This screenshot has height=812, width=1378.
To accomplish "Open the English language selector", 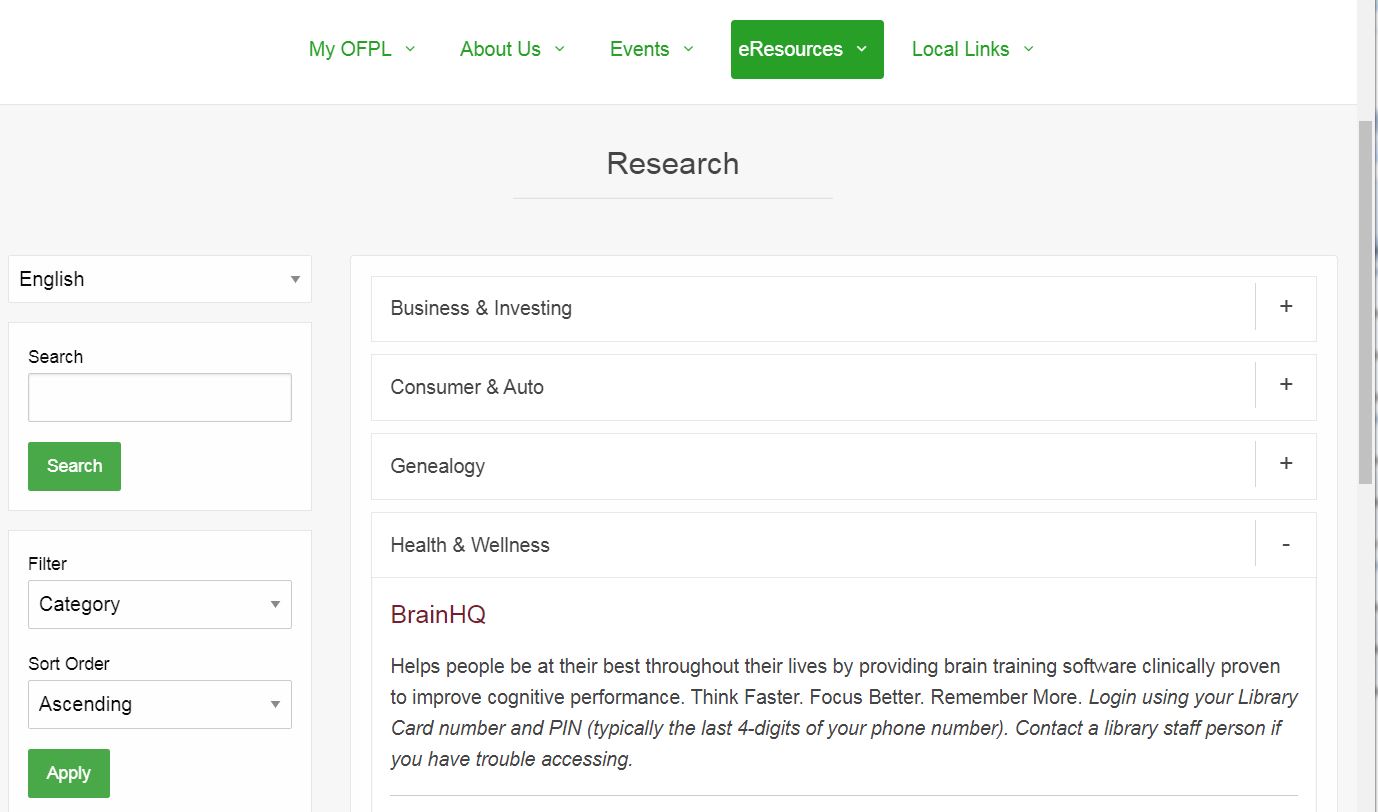I will 159,279.
